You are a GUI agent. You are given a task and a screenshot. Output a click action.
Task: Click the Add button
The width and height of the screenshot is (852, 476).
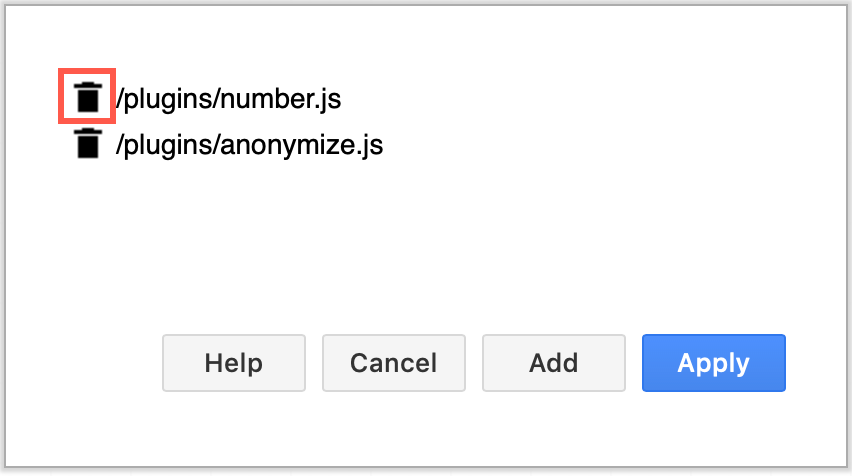pyautogui.click(x=553, y=363)
